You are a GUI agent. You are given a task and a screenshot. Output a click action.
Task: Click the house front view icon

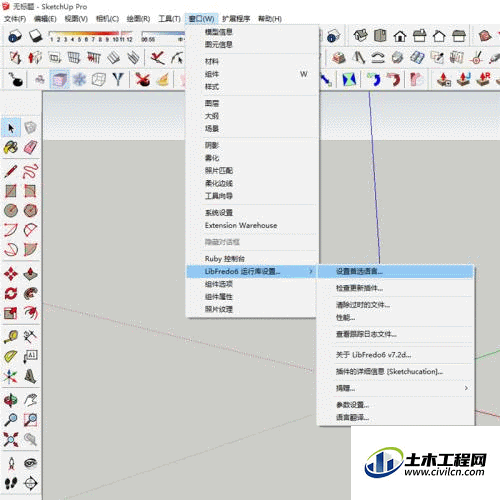coord(400,36)
